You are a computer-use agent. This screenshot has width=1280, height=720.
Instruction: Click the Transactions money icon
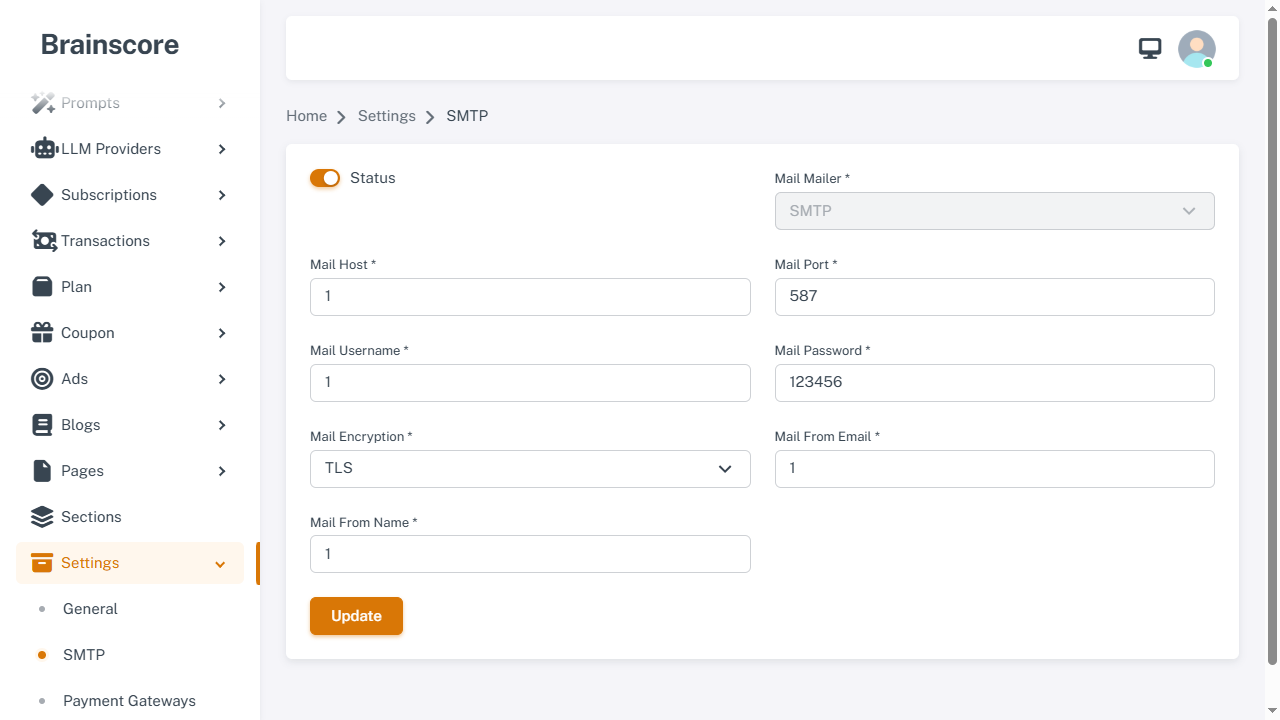[44, 241]
